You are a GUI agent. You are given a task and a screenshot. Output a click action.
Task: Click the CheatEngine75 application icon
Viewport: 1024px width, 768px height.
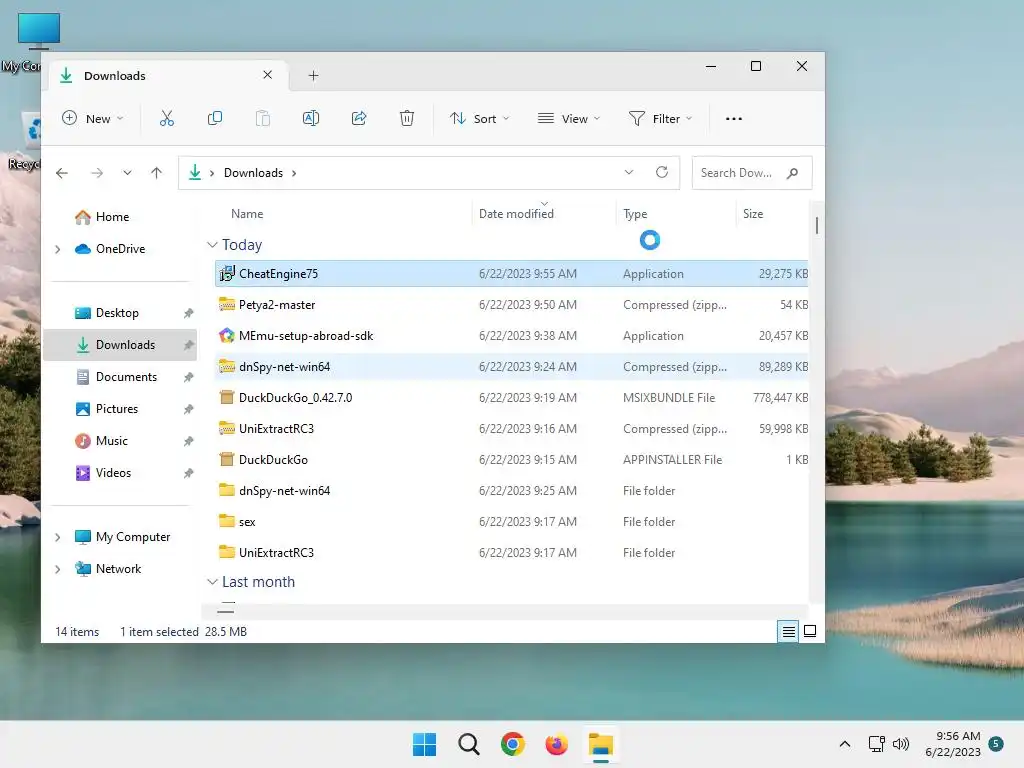[227, 274]
